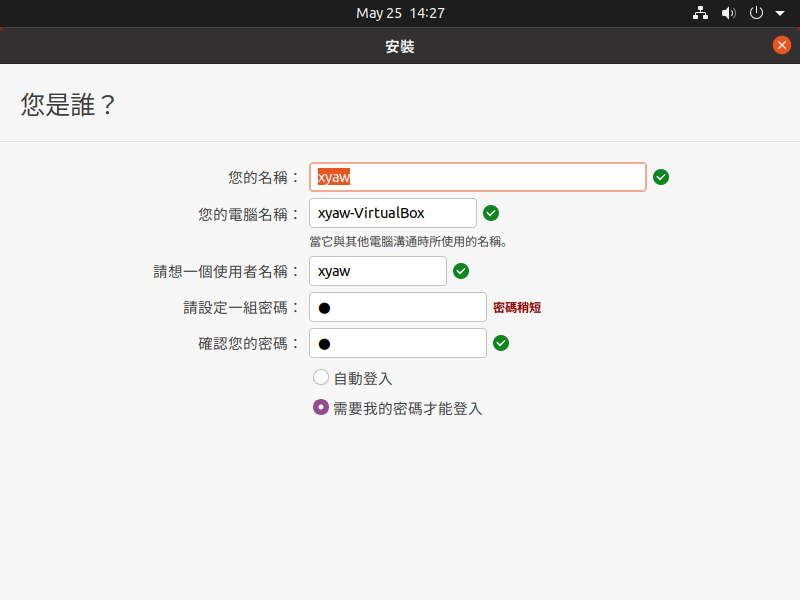800x600 pixels.
Task: Click the 請設定一組密碼： label
Action: point(241,307)
